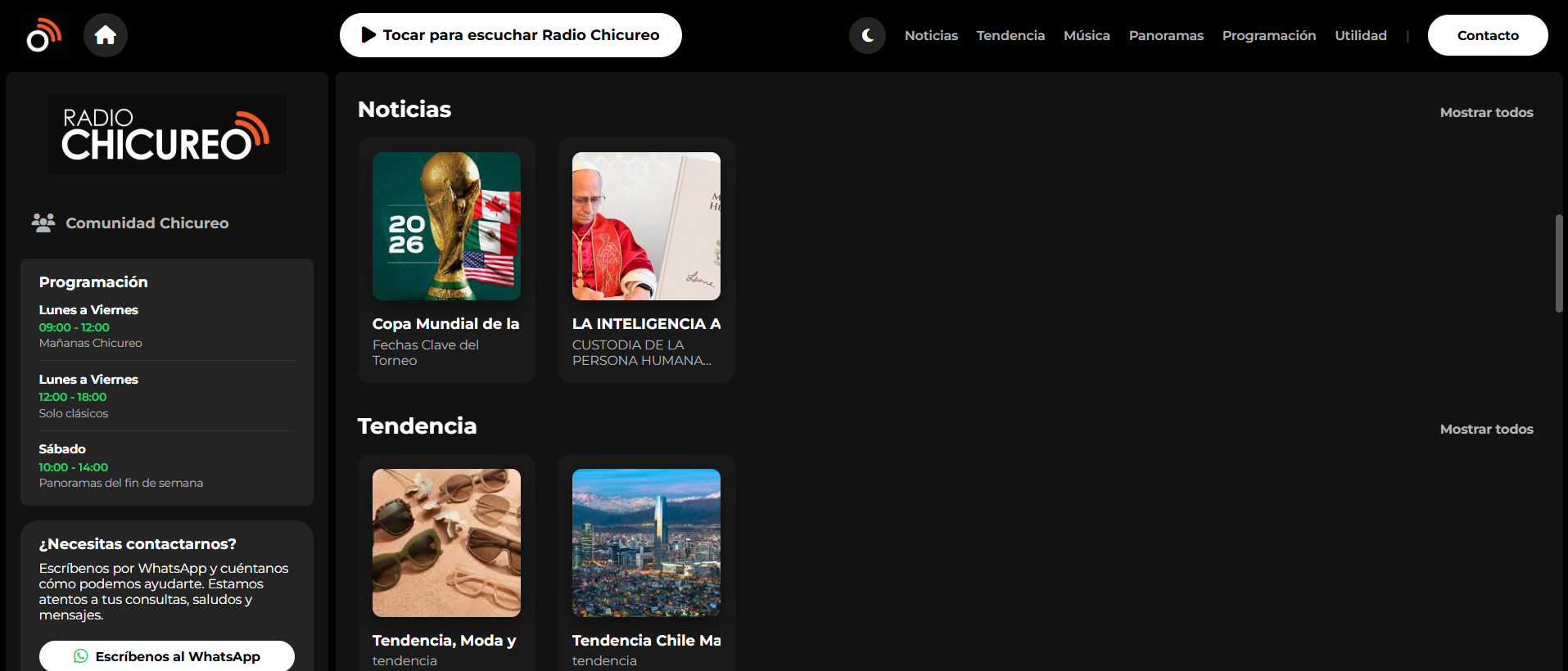Toggle dark mode moon icon
The height and width of the screenshot is (671, 1568).
pos(867,35)
